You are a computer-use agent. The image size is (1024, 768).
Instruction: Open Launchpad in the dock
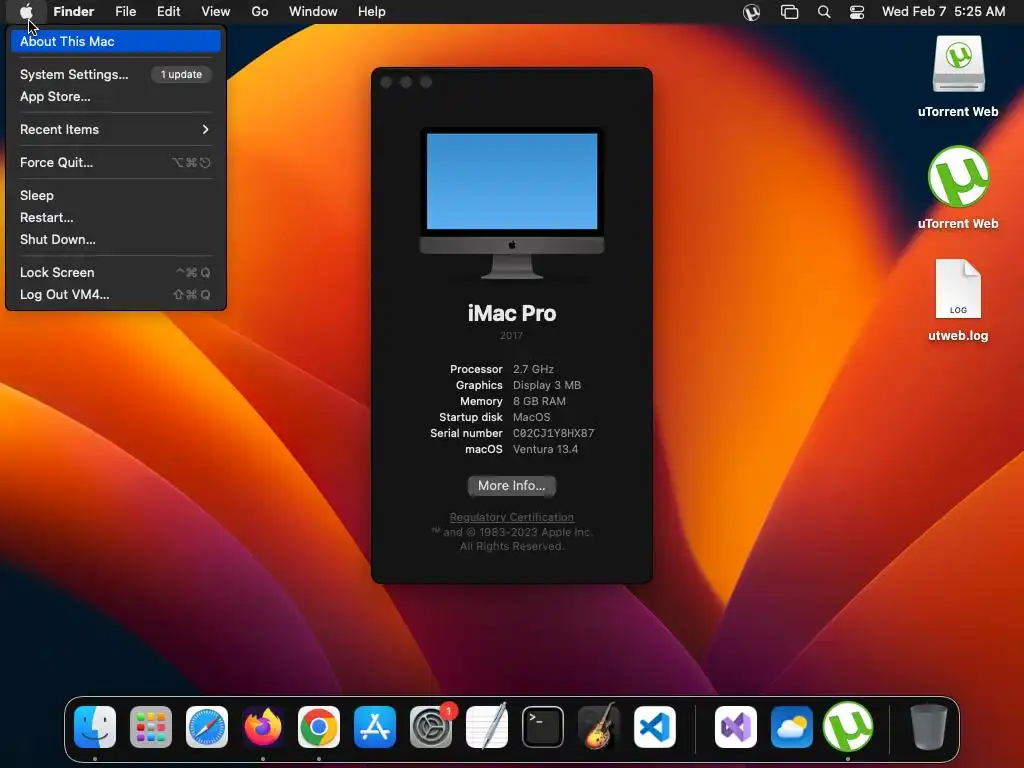pos(151,726)
